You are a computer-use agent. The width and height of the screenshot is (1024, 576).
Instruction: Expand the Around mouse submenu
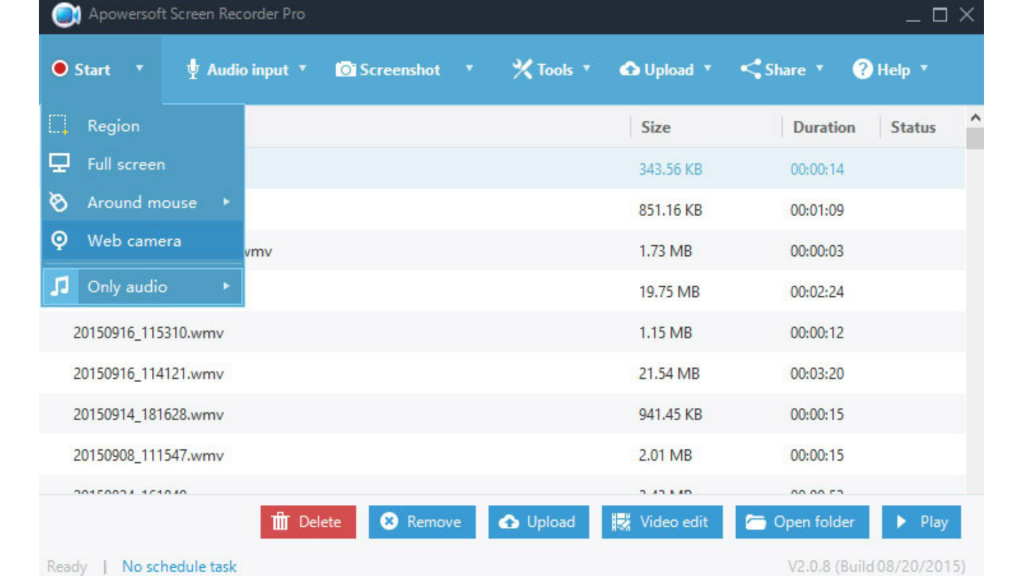click(x=226, y=202)
